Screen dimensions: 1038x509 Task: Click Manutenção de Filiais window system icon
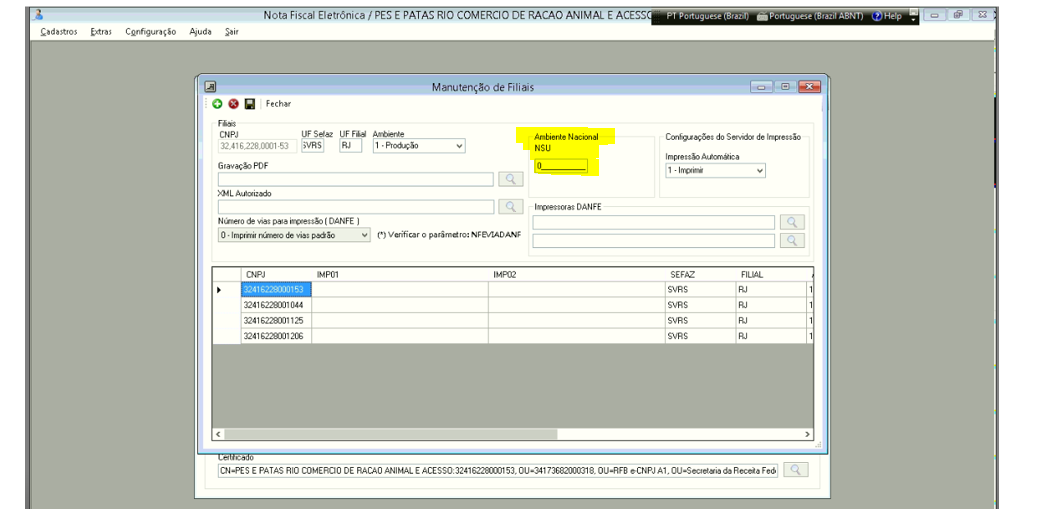tap(211, 86)
